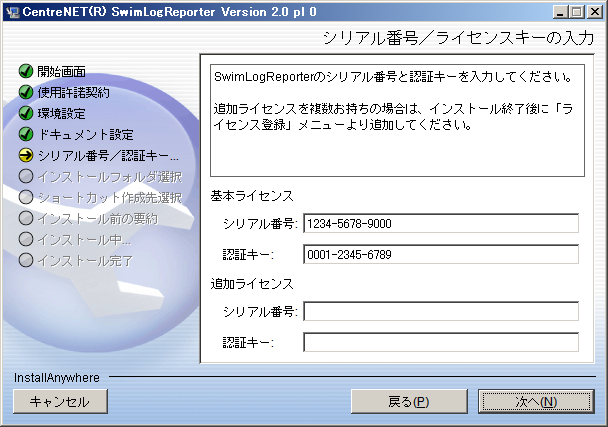Go to next step with 次へ(N)
The height and width of the screenshot is (427, 608).
tap(536, 401)
